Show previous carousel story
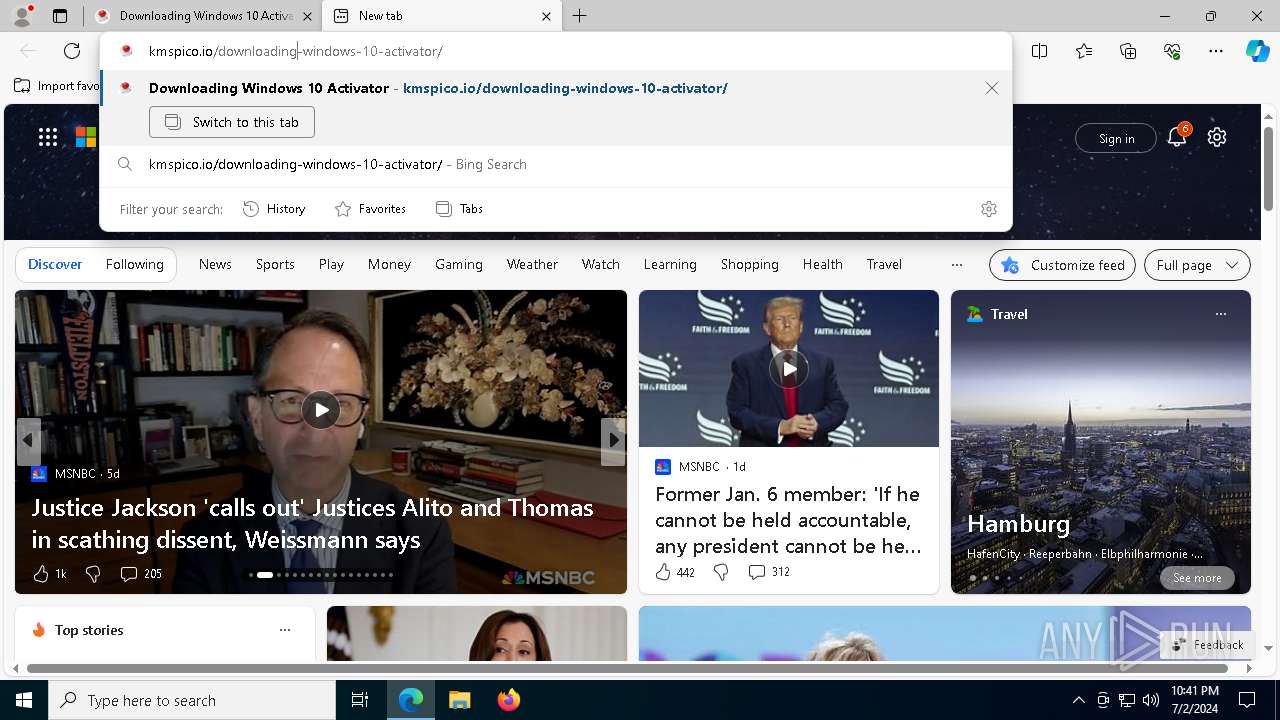The width and height of the screenshot is (1280, 720). (x=28, y=441)
